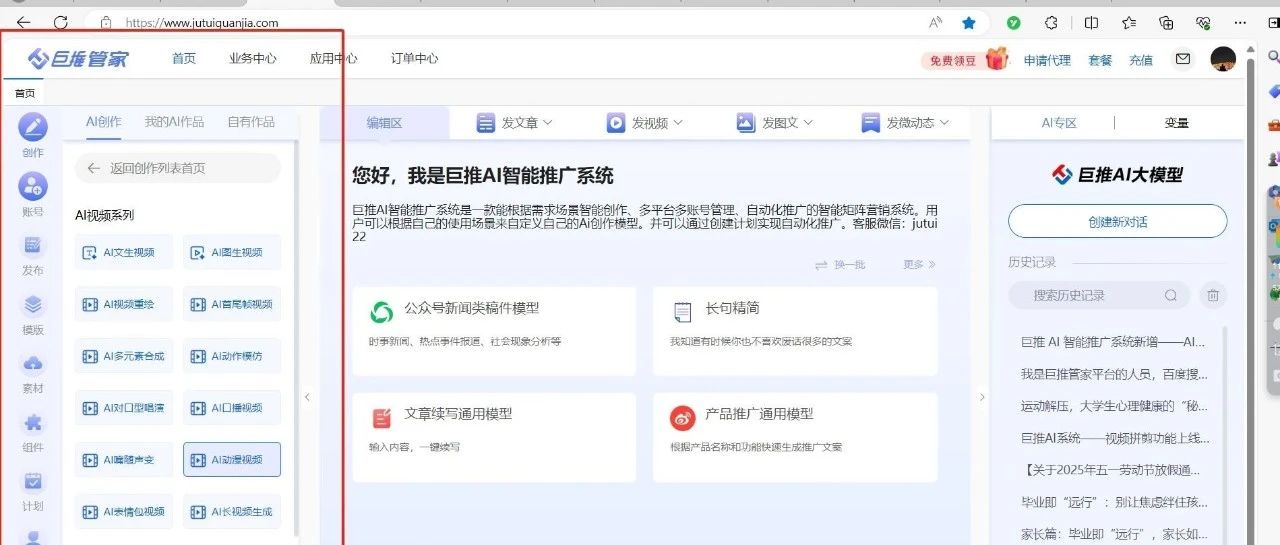Click the browser address bar URL
The image size is (1280, 545).
(202, 22)
